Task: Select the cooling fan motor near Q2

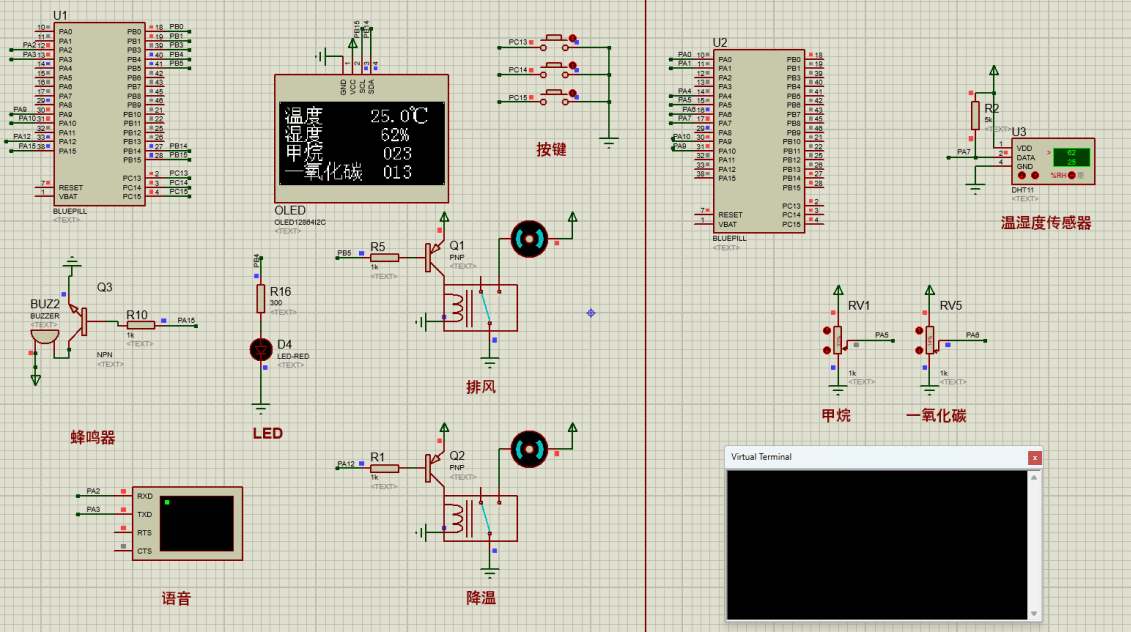Action: (x=529, y=449)
